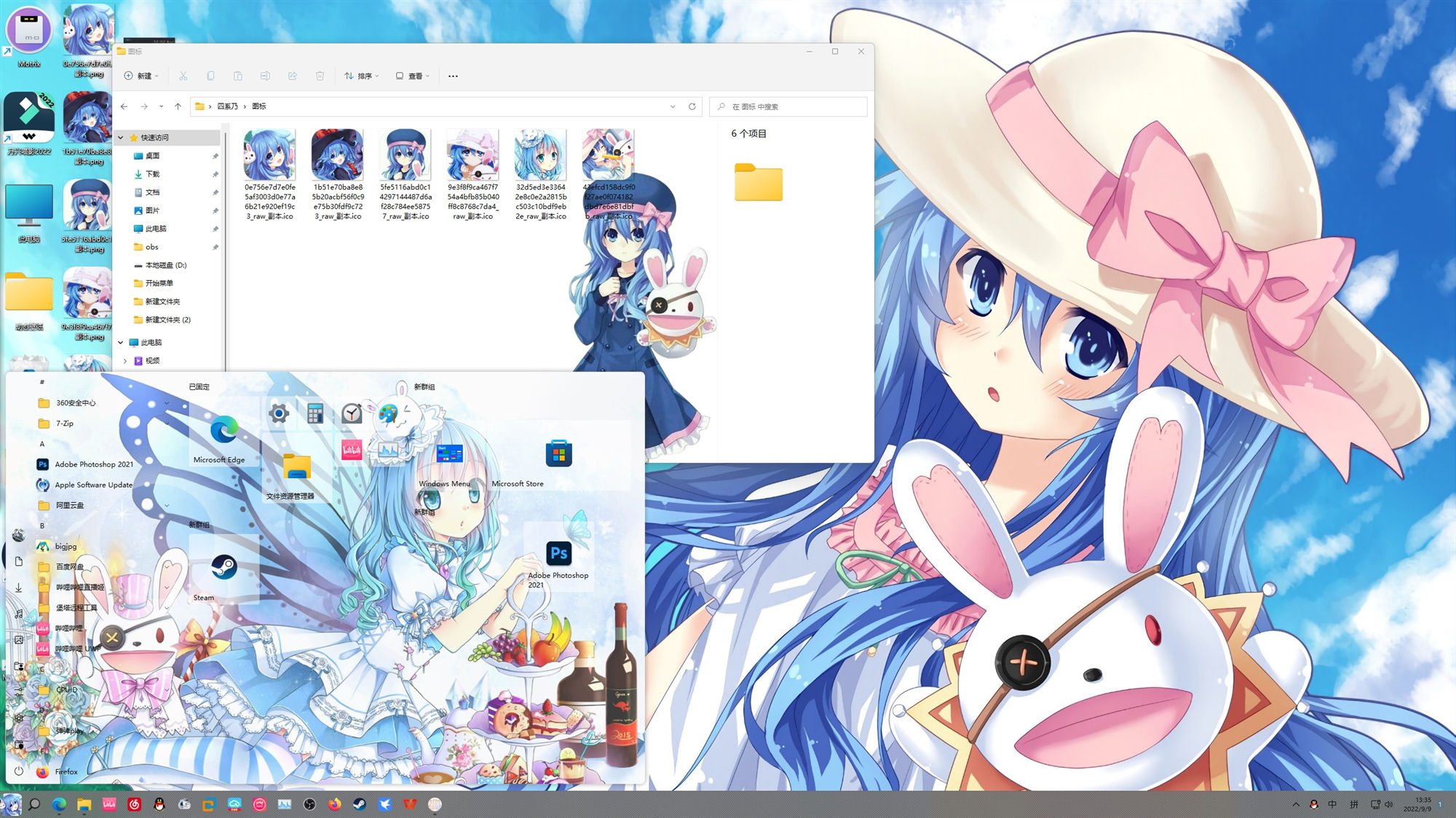Screen dimensions: 1456x818
Task: Open Apple Software Update from app list
Action: pyautogui.click(x=93, y=485)
